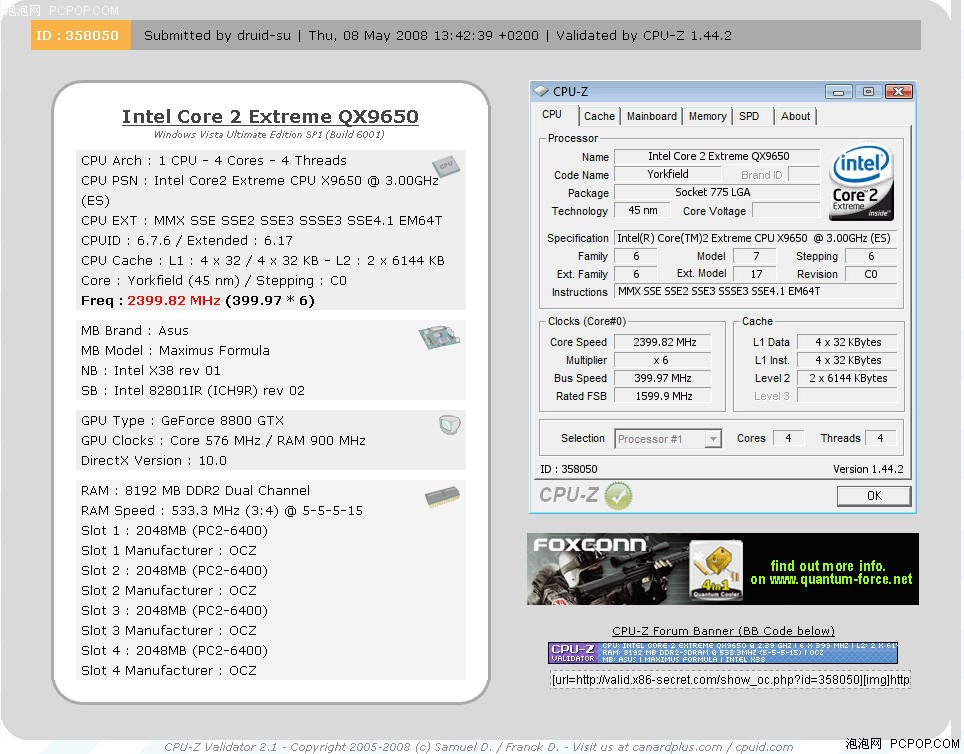Click the Code Name Yorkfield field
964x754 pixels.
[x=667, y=174]
